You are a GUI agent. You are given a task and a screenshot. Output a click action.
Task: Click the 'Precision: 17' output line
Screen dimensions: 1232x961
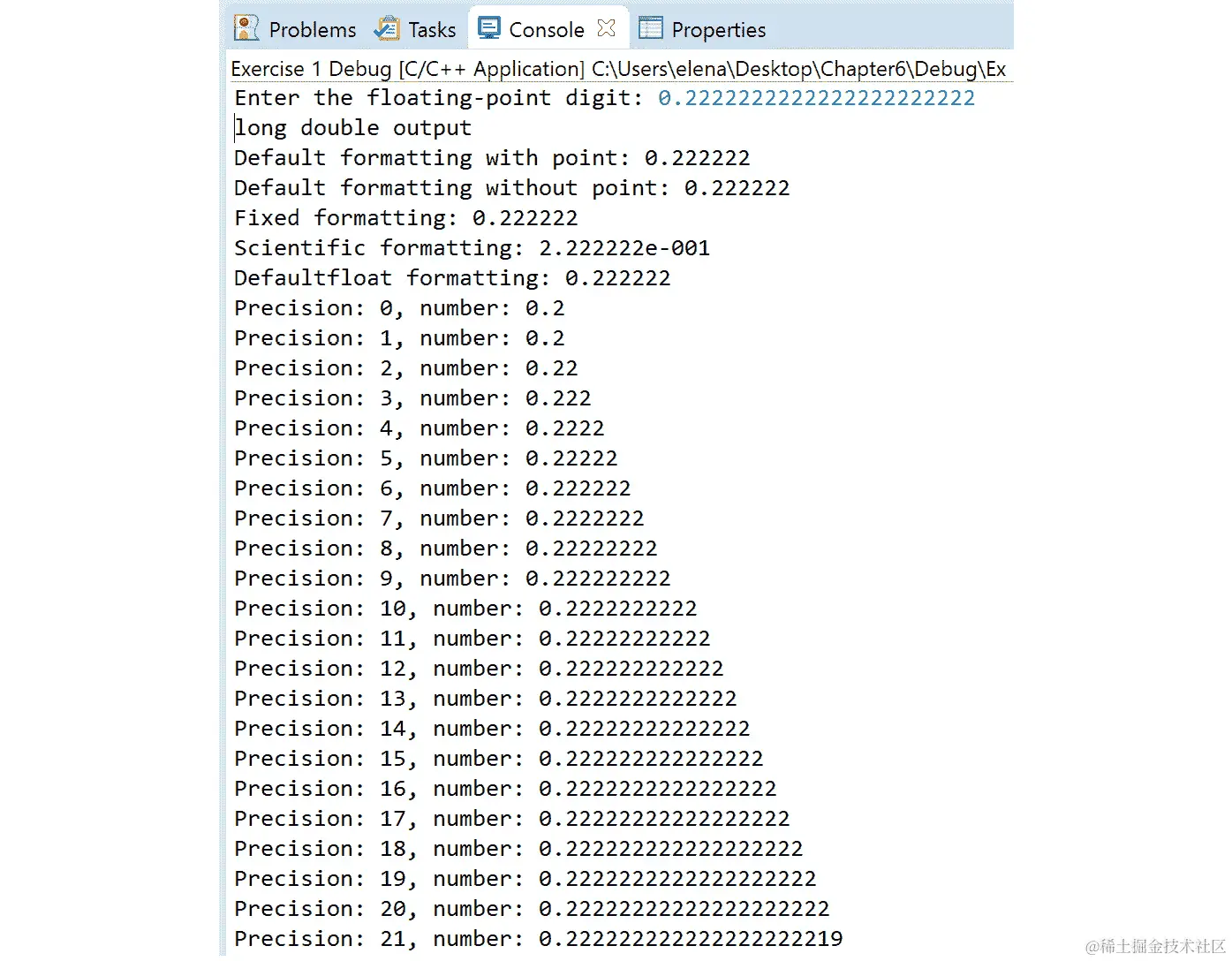point(512,819)
